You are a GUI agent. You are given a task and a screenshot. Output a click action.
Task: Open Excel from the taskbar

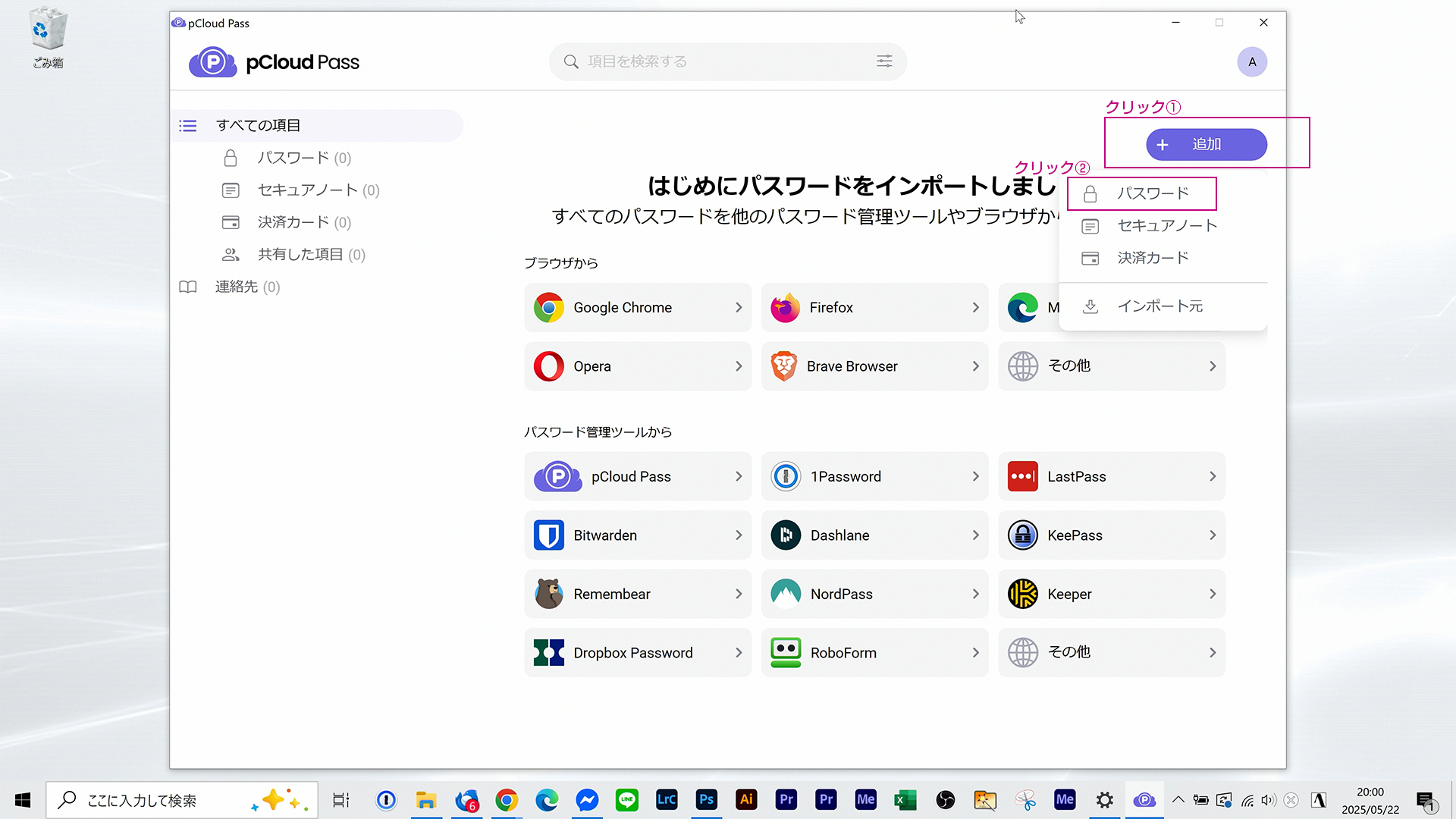tap(905, 799)
